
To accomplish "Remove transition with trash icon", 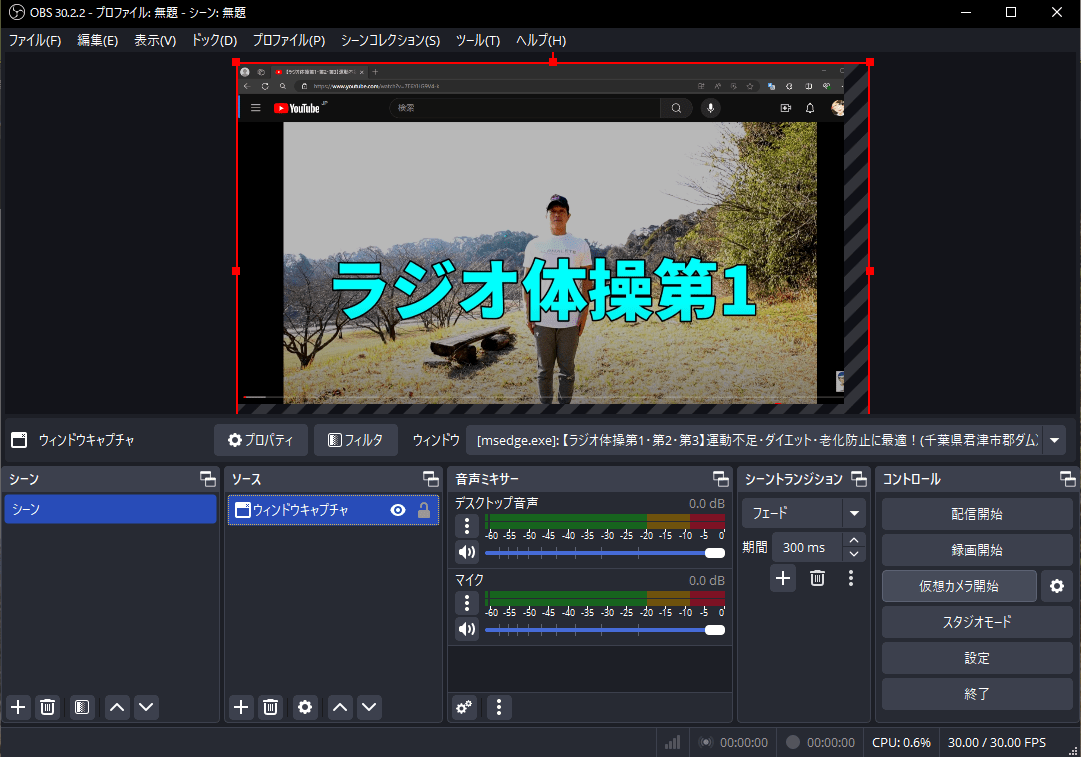I will (817, 578).
